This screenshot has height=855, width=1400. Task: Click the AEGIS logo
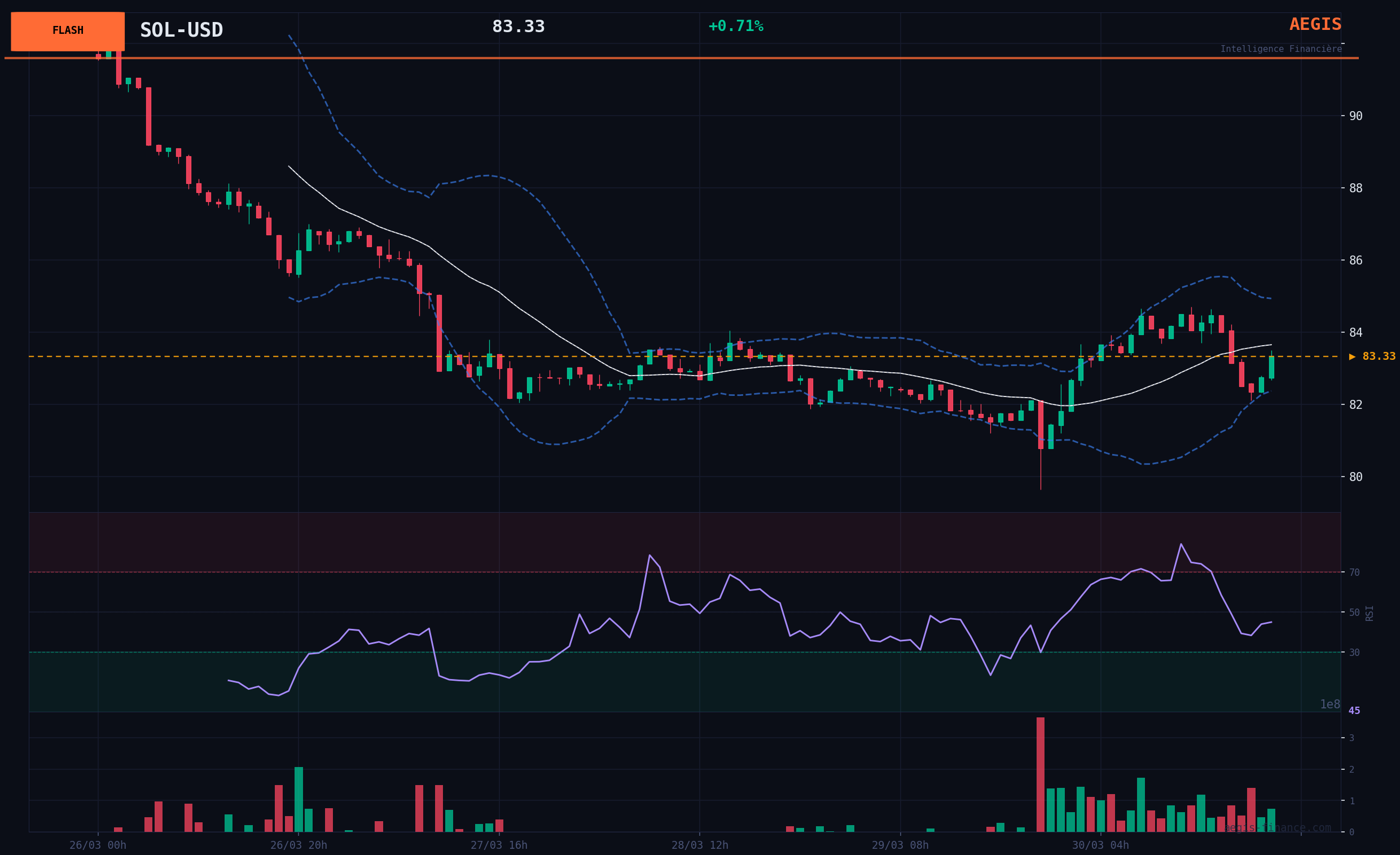tap(1315, 24)
